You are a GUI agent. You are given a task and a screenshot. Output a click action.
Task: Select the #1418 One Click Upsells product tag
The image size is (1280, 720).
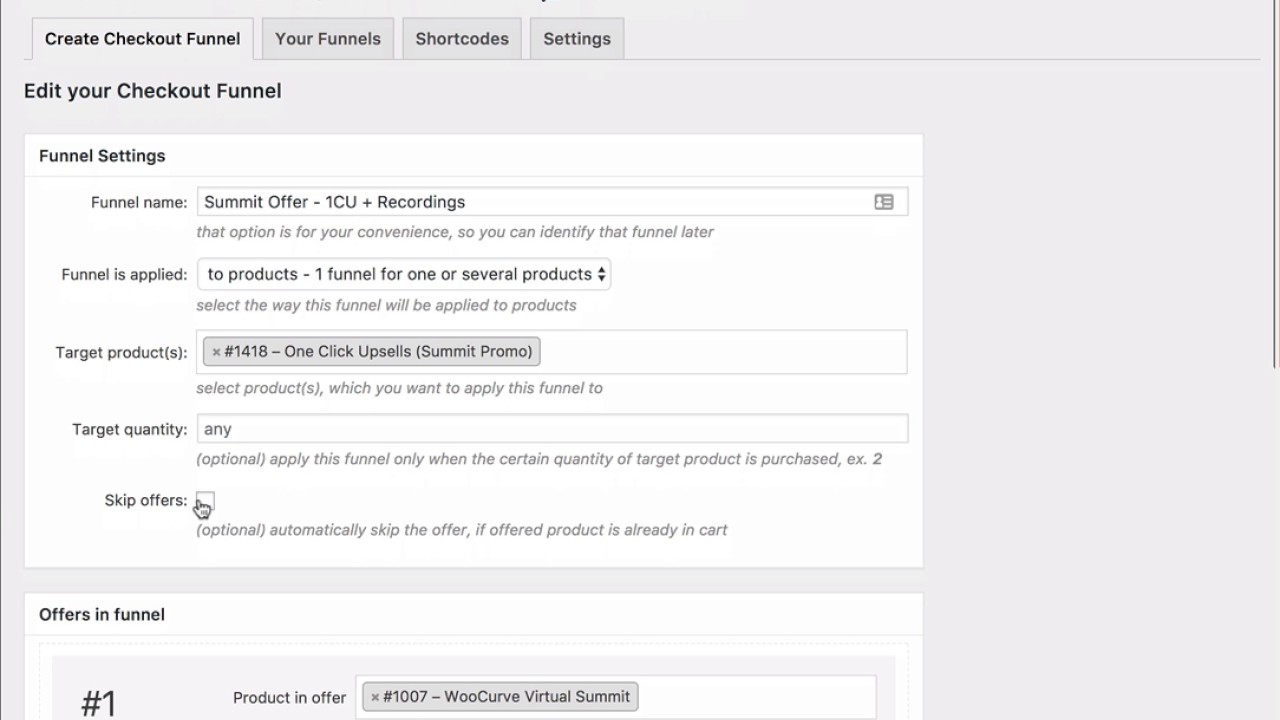[x=372, y=352]
